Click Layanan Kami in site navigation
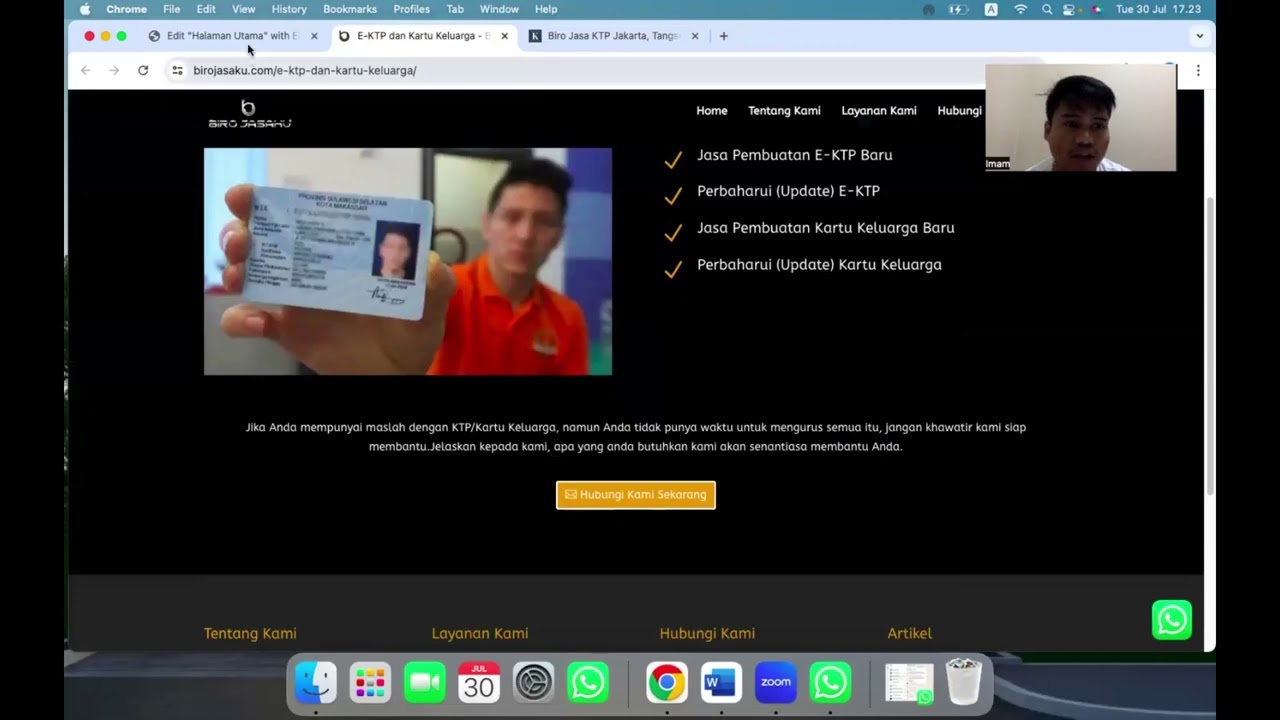This screenshot has width=1280, height=720. [x=879, y=111]
